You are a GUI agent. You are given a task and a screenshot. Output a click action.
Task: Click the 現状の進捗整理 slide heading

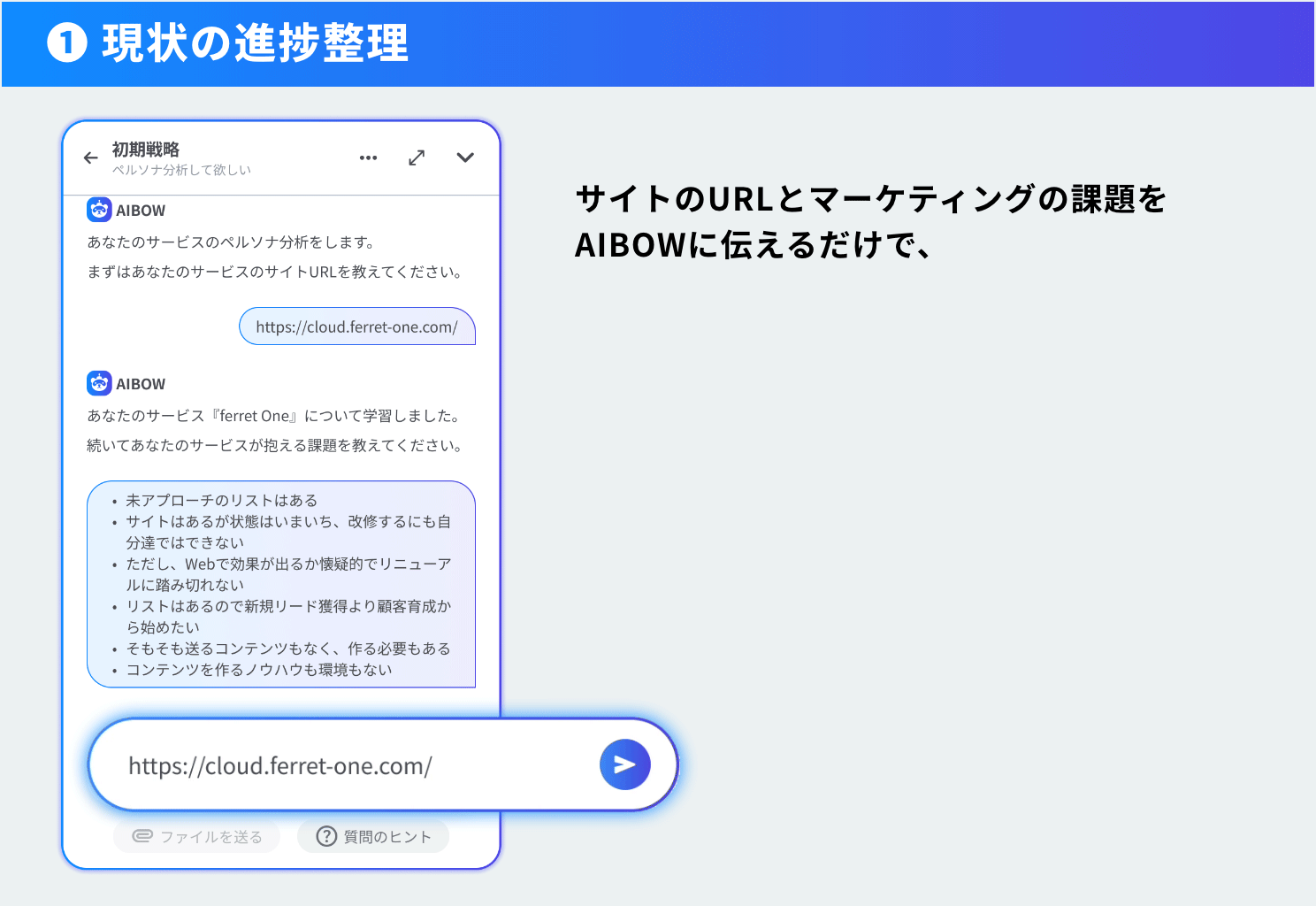[x=255, y=43]
